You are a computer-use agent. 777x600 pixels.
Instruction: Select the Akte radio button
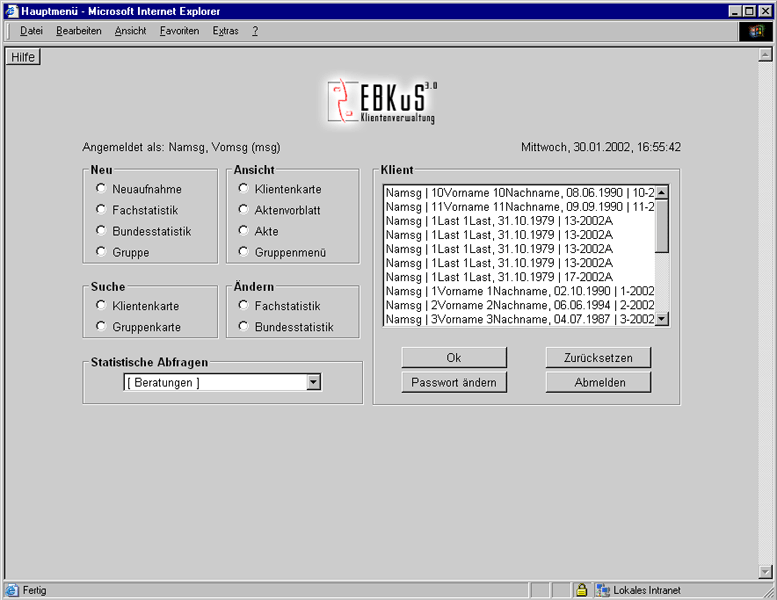coord(243,230)
